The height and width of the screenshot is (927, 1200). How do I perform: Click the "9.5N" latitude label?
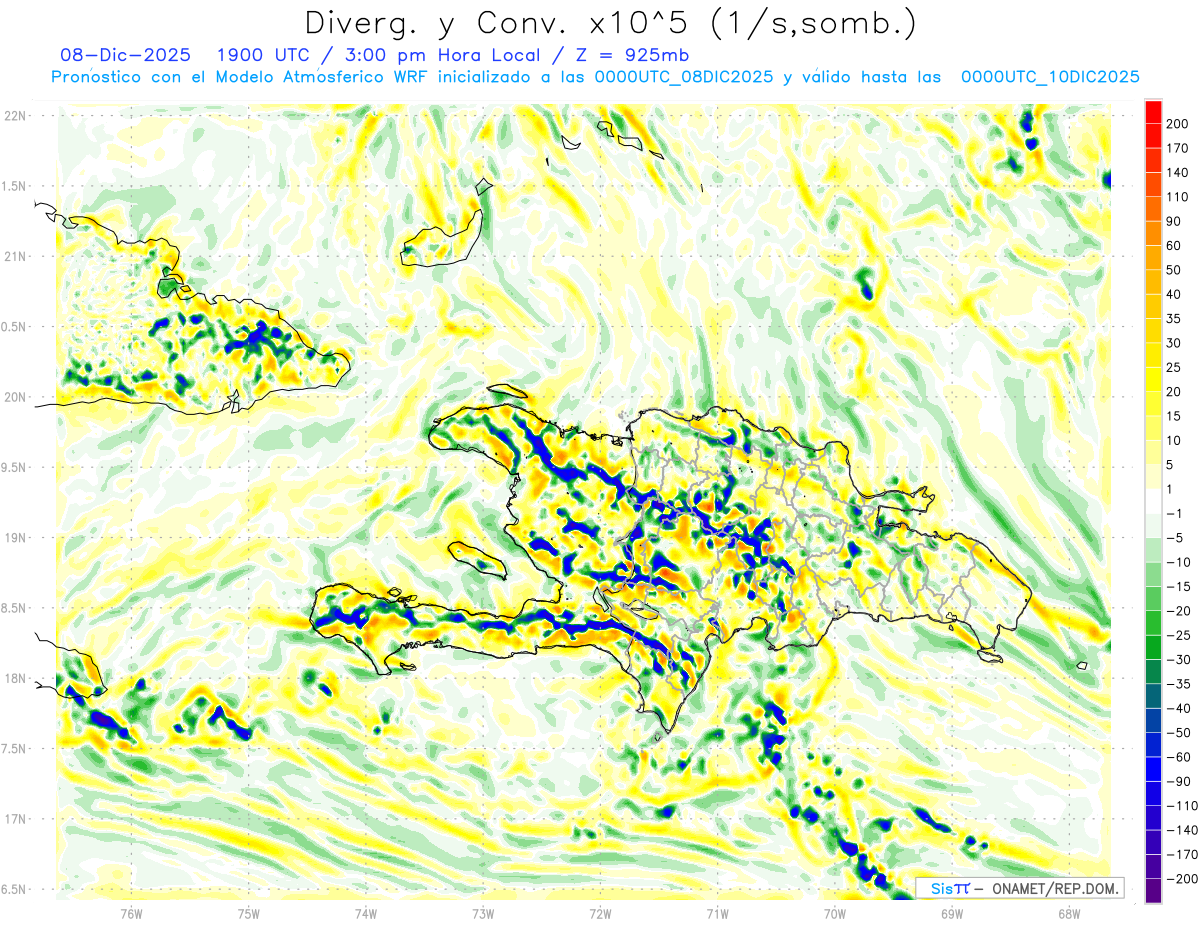[x=15, y=467]
